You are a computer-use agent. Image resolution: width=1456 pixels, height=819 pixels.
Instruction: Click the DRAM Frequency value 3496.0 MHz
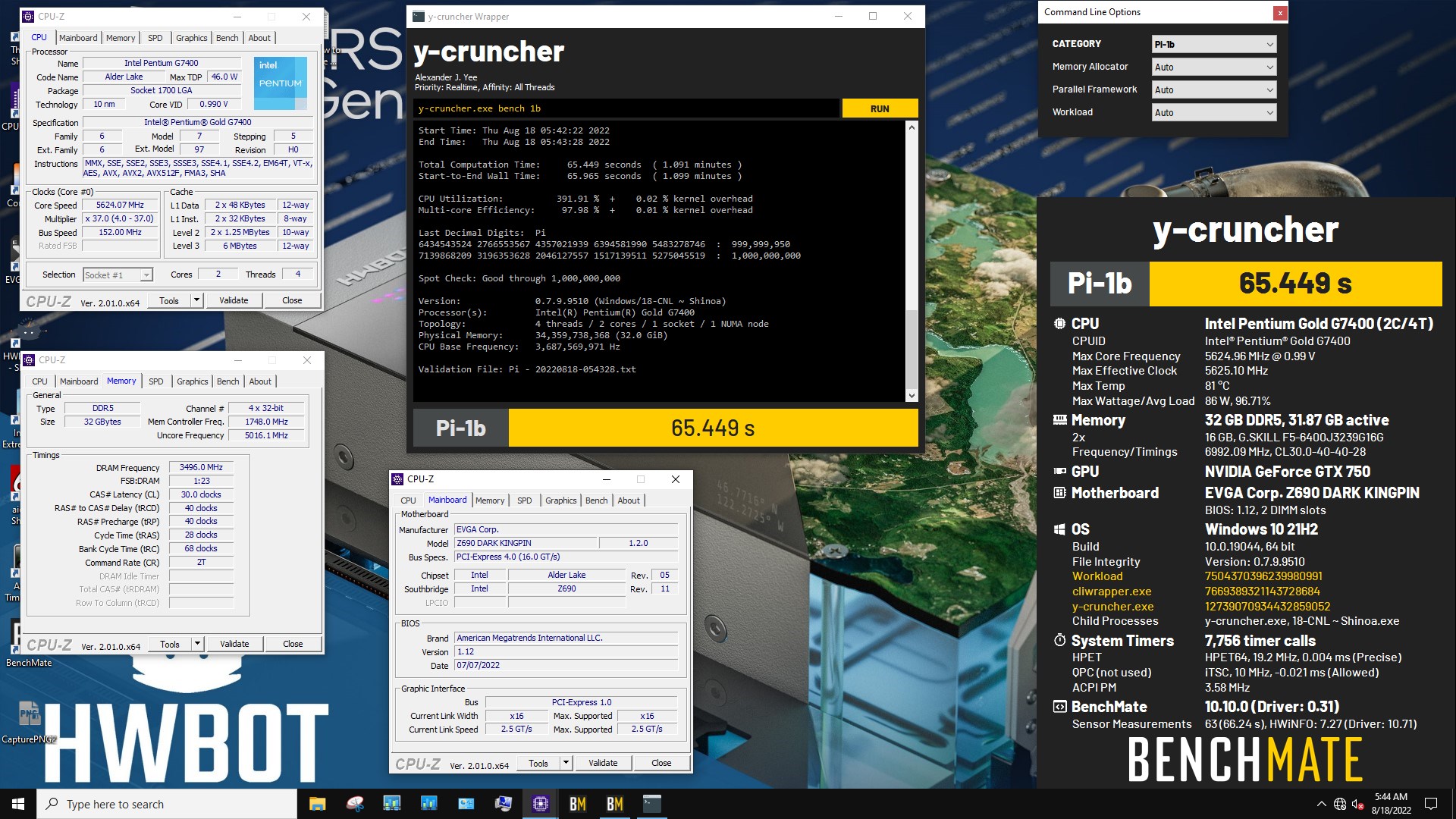(x=201, y=468)
